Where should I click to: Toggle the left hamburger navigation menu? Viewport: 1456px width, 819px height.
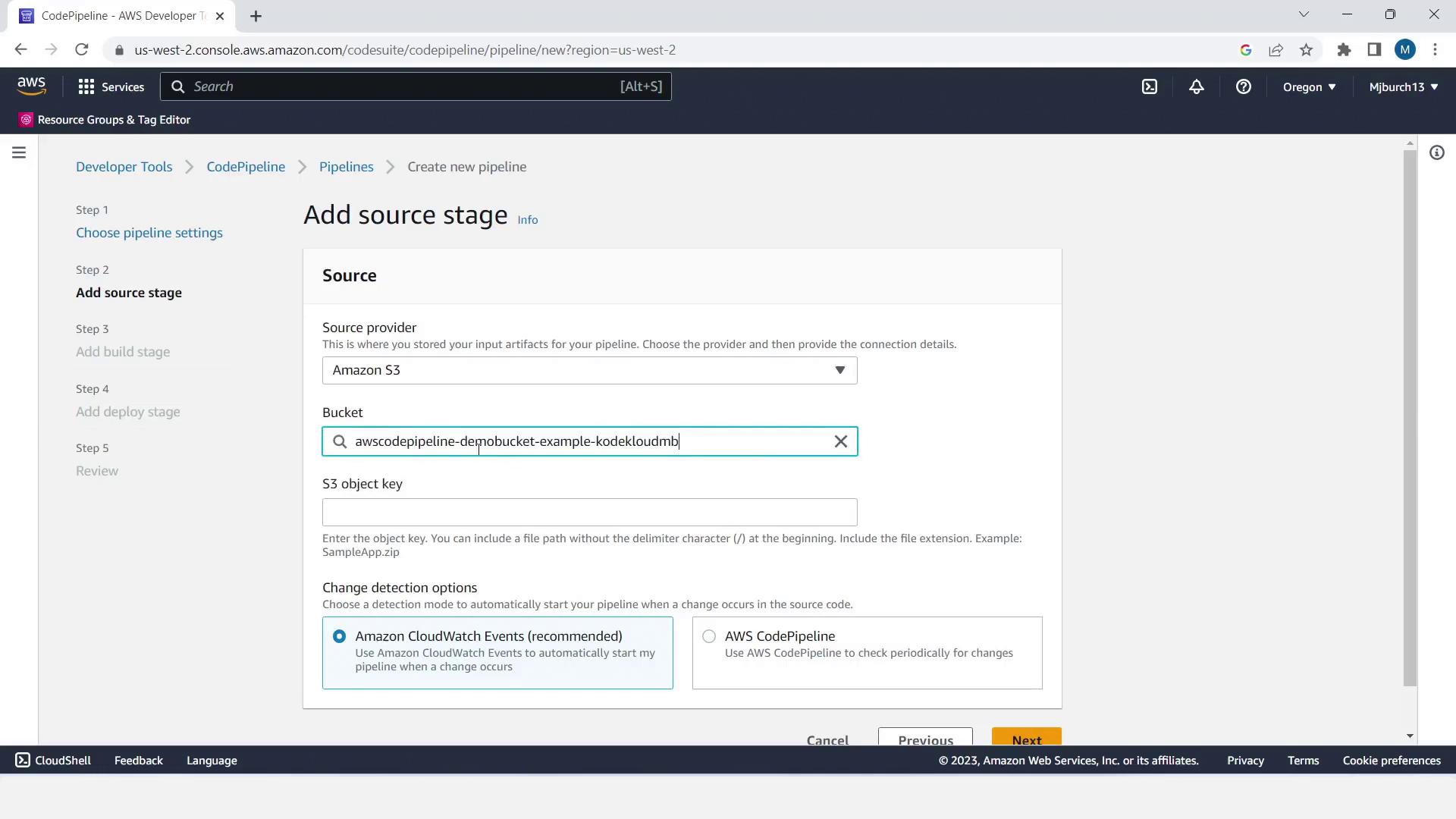pyautogui.click(x=19, y=152)
